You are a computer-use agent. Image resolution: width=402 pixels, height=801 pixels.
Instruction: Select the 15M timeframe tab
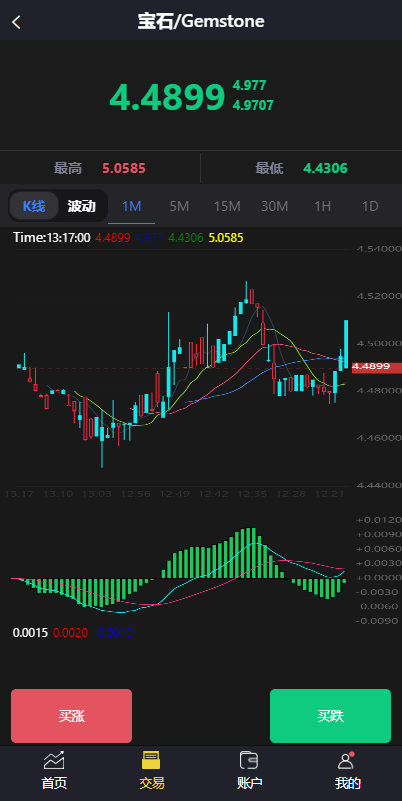(x=227, y=206)
